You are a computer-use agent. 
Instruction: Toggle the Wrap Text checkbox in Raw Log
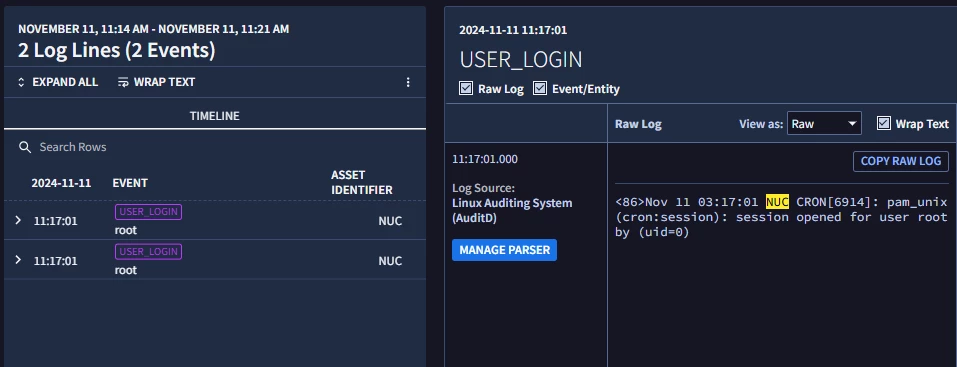coord(884,123)
